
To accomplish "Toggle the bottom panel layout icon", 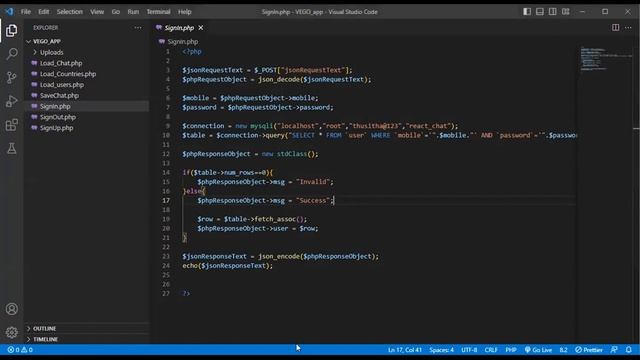I will [540, 11].
